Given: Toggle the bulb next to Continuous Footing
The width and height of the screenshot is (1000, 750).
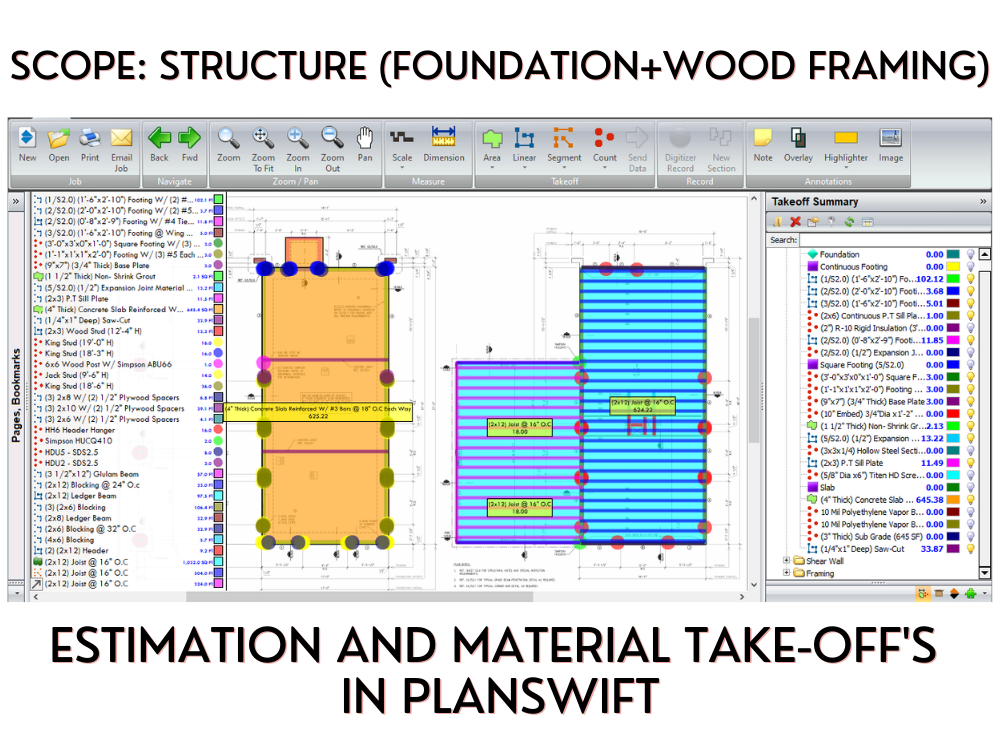Looking at the screenshot, I should [x=973, y=267].
